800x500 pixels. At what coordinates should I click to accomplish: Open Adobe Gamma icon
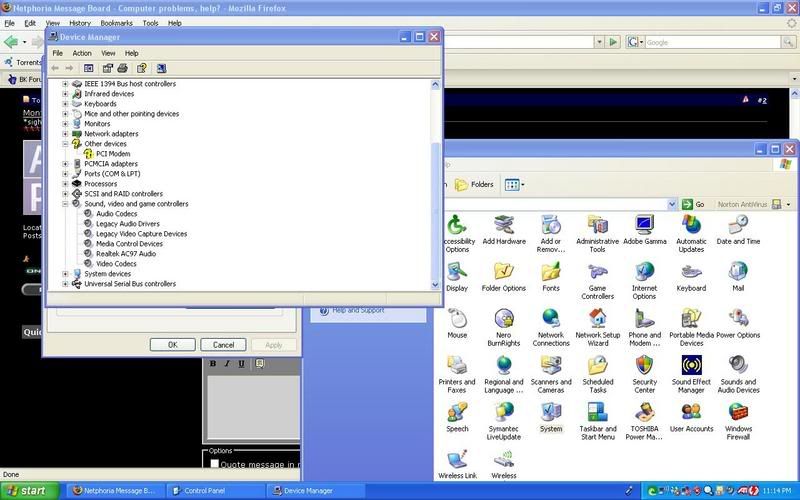pyautogui.click(x=644, y=230)
